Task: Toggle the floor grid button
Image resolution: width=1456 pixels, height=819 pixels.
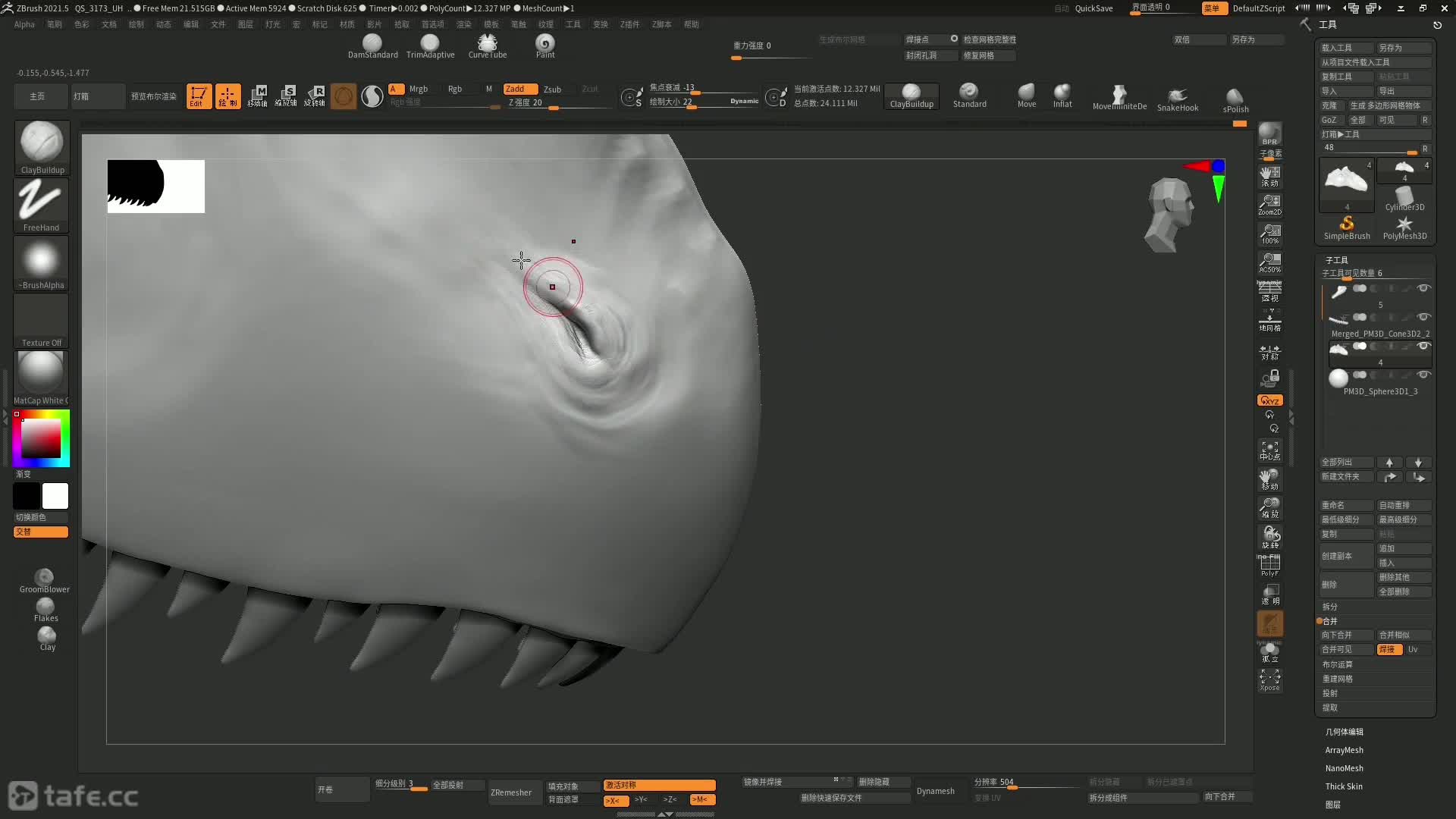Action: (x=1270, y=320)
